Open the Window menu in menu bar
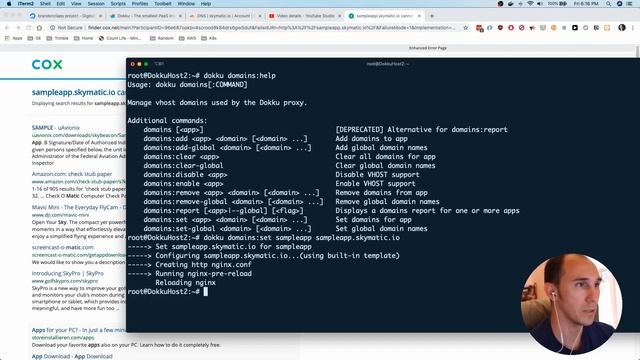The height and width of the screenshot is (360, 640). tap(186, 4)
